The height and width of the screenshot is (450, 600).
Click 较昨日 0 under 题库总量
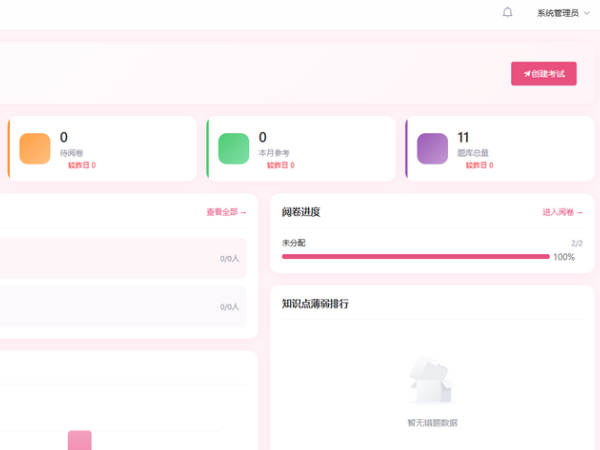tap(479, 165)
